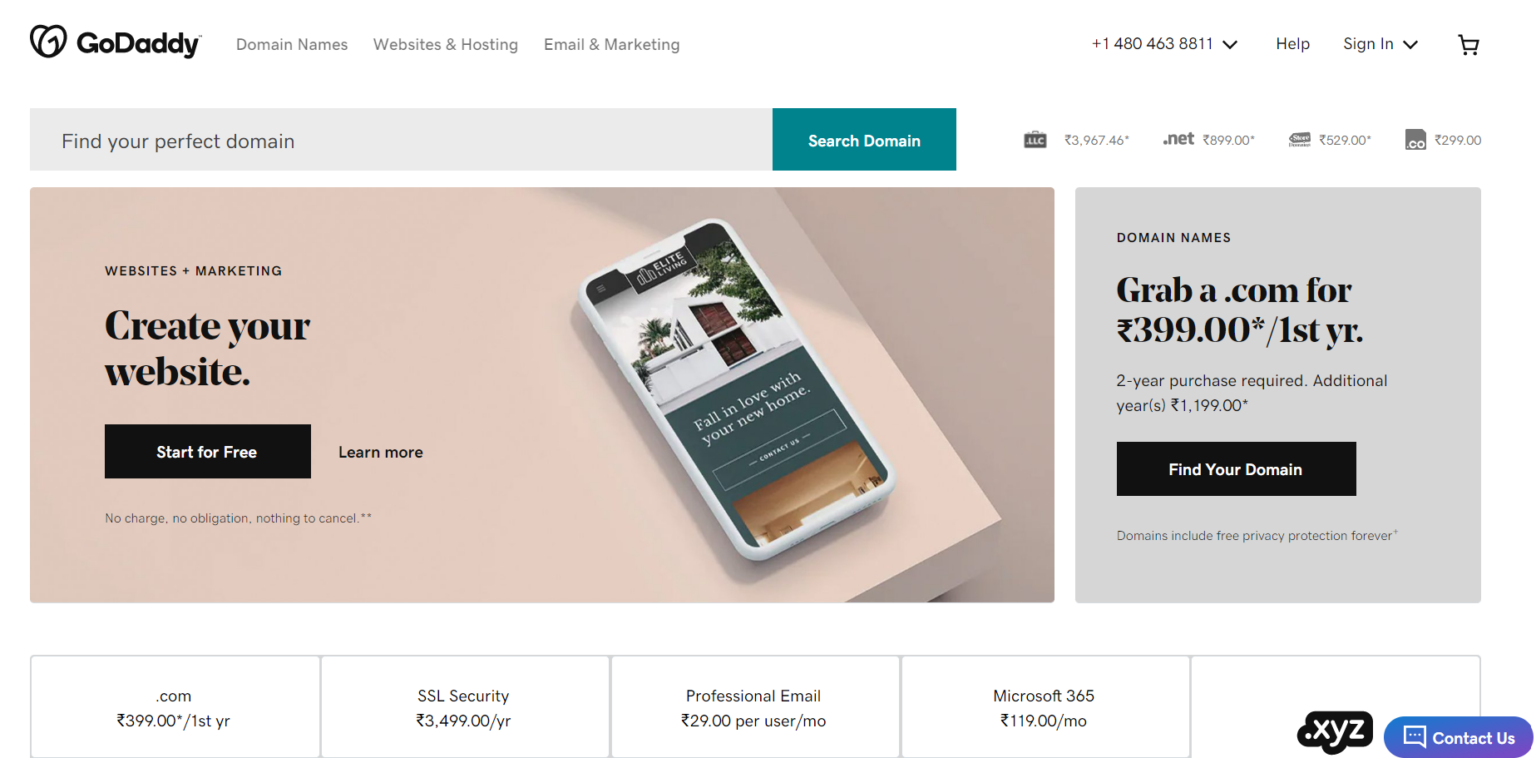The width and height of the screenshot is (1536, 758).
Task: Open the Domain Names menu
Action: [x=292, y=44]
